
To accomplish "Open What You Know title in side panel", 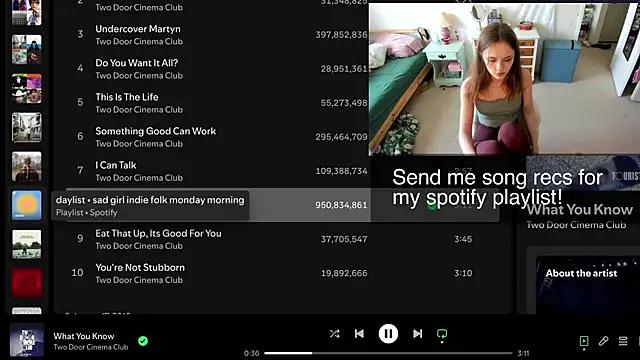I will [580, 210].
